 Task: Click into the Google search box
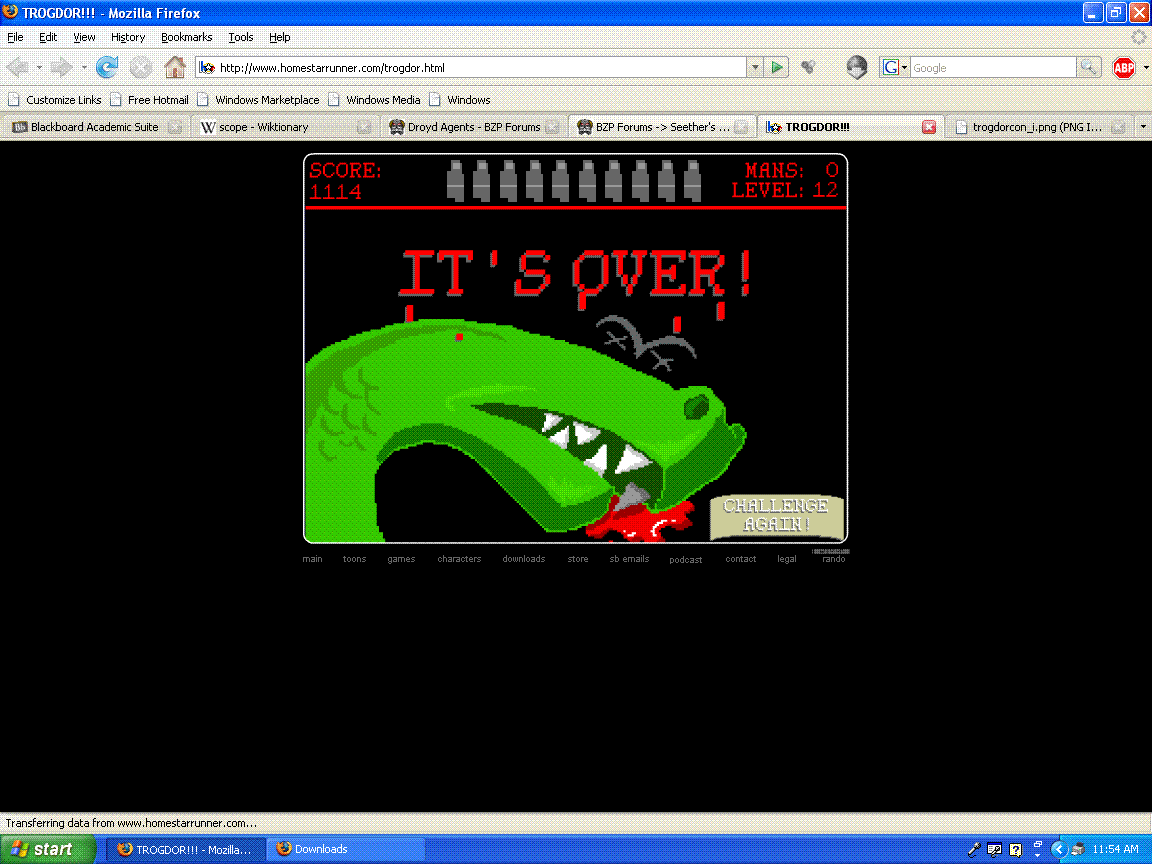point(993,68)
